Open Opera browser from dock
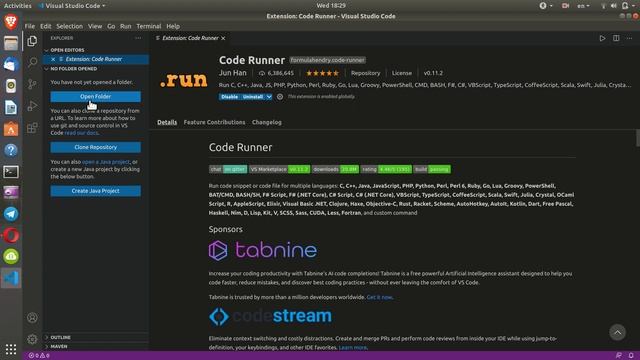 [11, 236]
